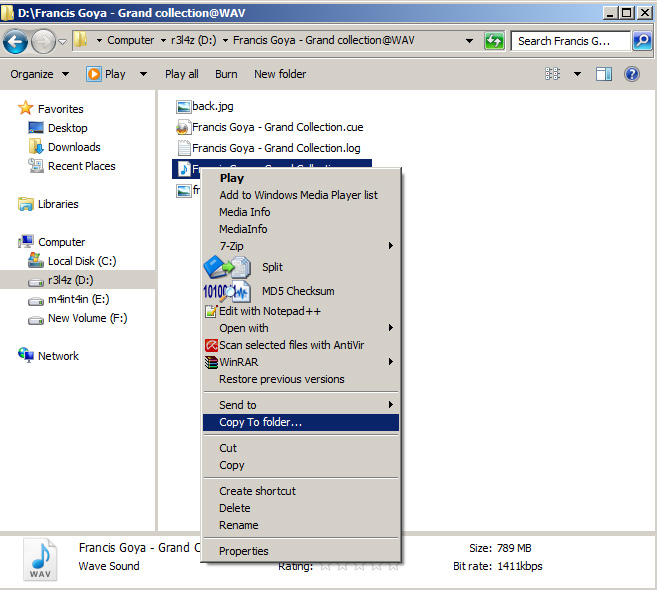Click the MD5 Checksum waveform icon
This screenshot has height=590, width=657.
coord(227,291)
